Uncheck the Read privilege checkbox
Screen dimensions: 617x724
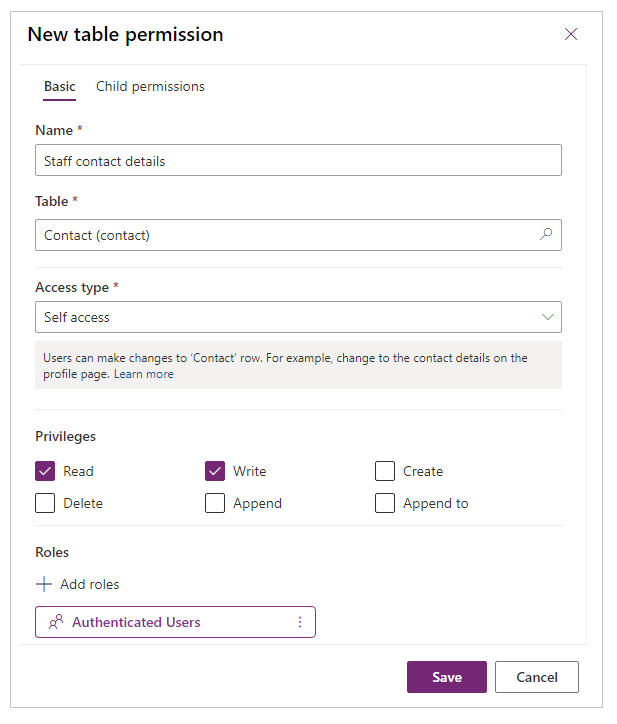(45, 471)
